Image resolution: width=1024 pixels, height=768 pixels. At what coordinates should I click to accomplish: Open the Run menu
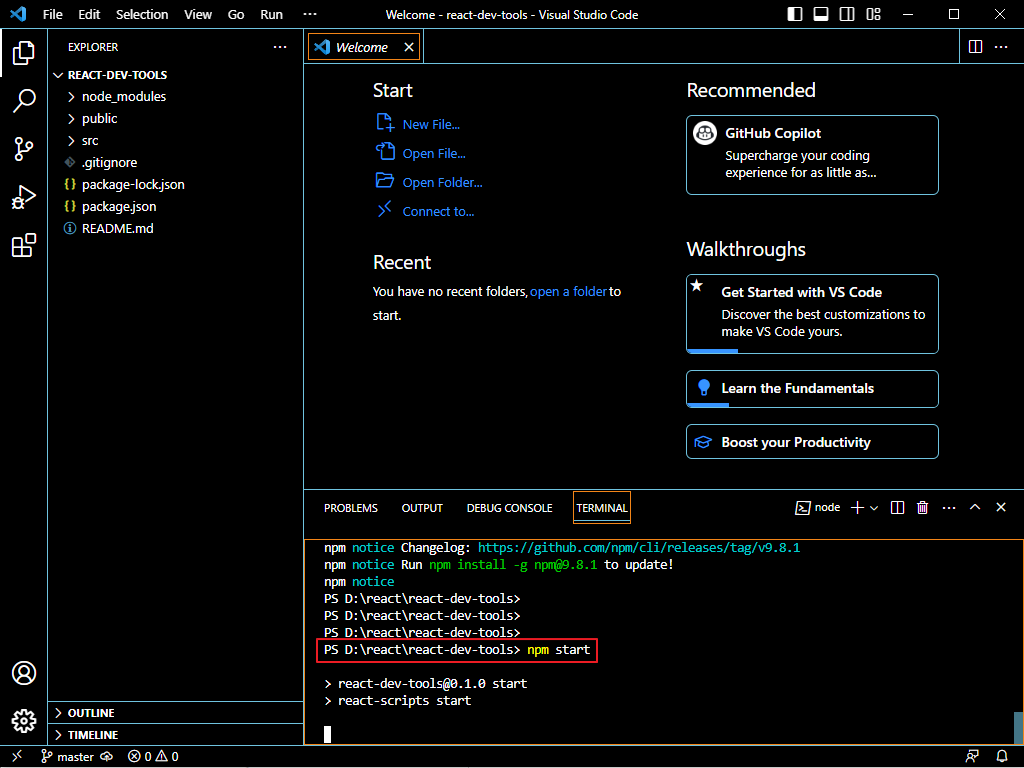click(271, 14)
